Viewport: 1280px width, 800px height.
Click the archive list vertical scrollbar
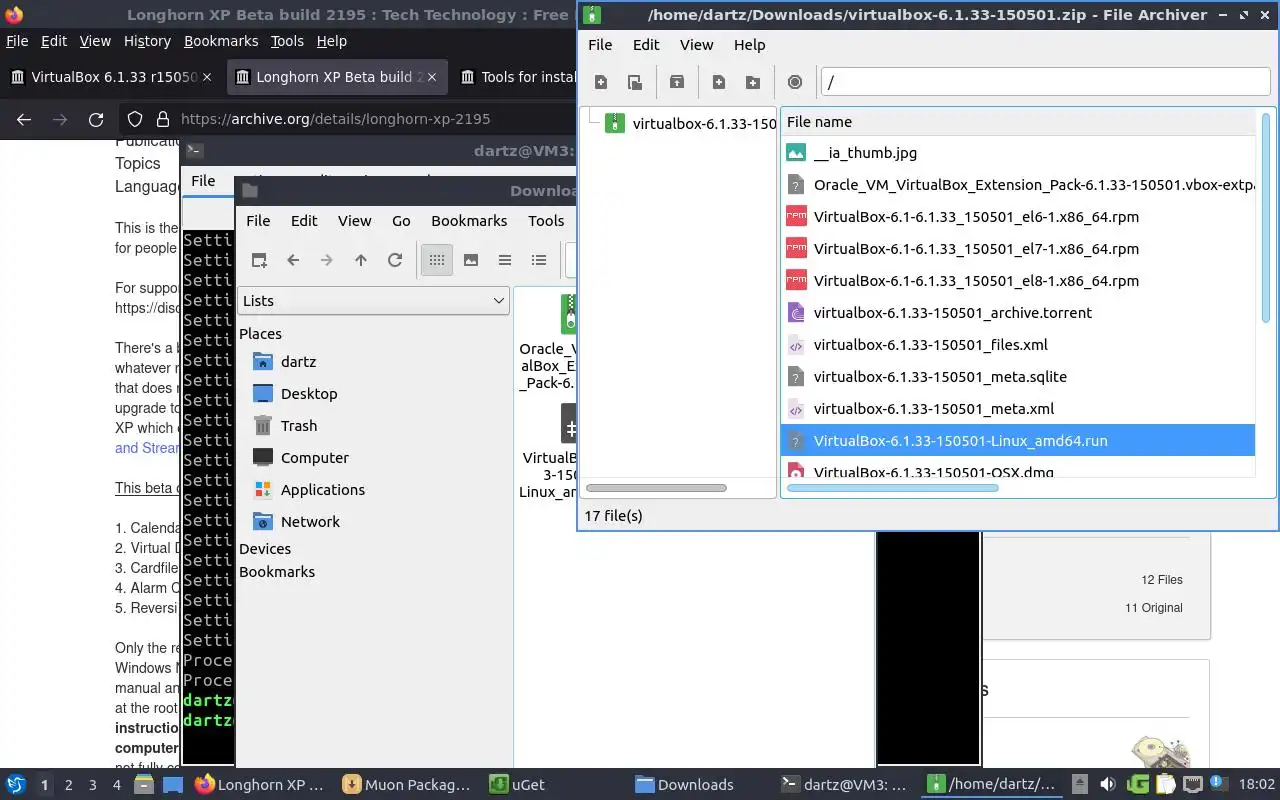pyautogui.click(x=1266, y=217)
